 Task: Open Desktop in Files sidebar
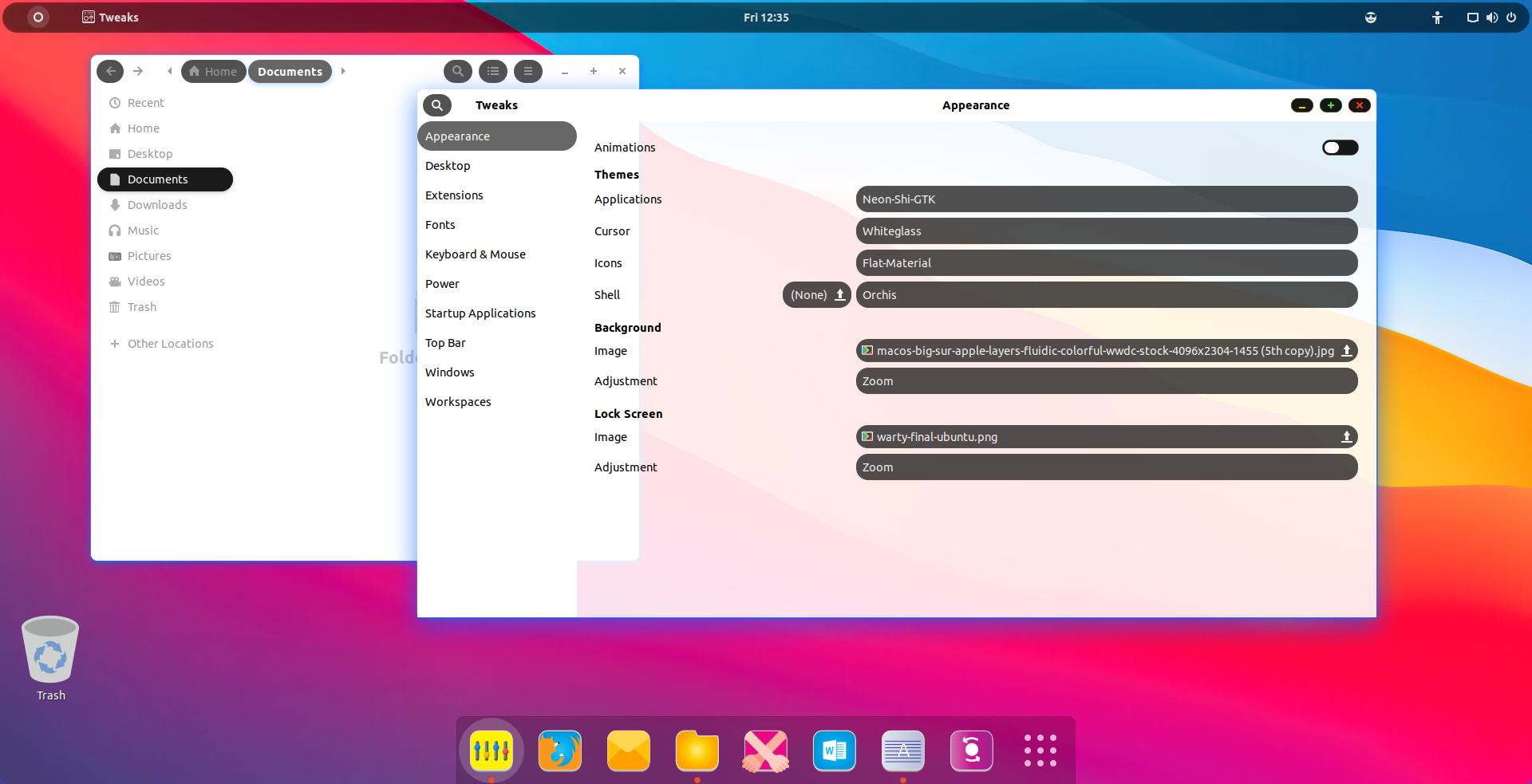point(165,154)
